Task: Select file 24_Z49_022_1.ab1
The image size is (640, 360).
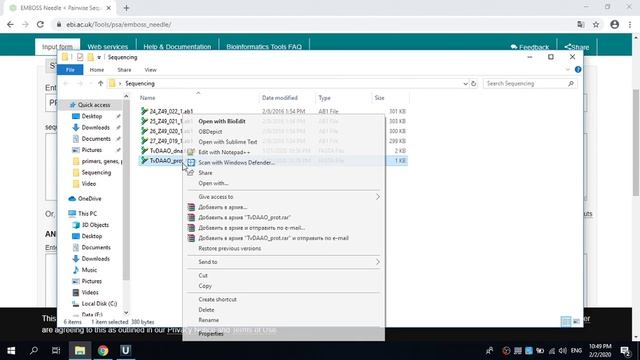Action: coord(171,111)
